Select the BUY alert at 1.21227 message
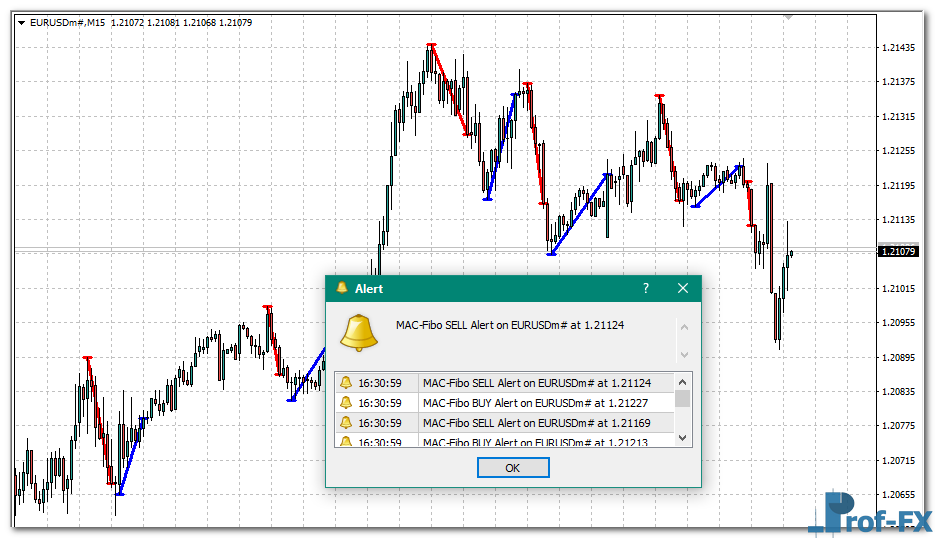Viewport: 935px width, 538px height. coord(535,403)
